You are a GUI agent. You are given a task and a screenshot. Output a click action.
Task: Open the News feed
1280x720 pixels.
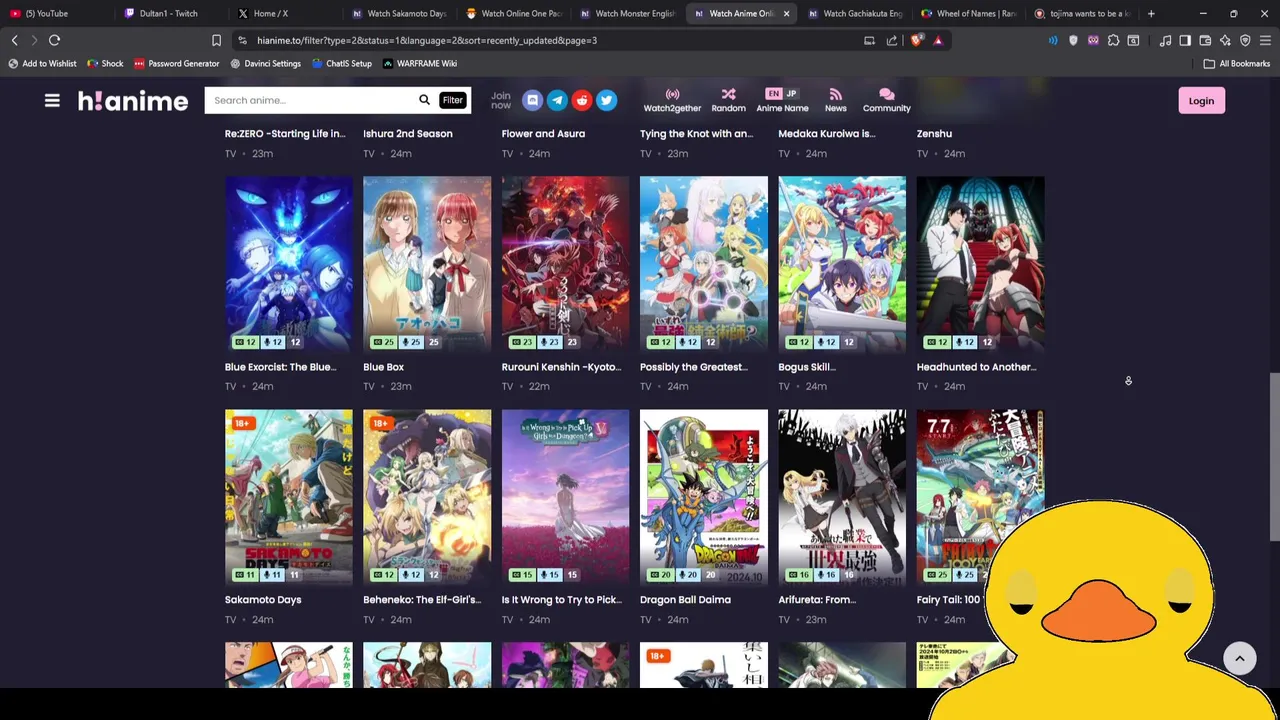[x=835, y=100]
